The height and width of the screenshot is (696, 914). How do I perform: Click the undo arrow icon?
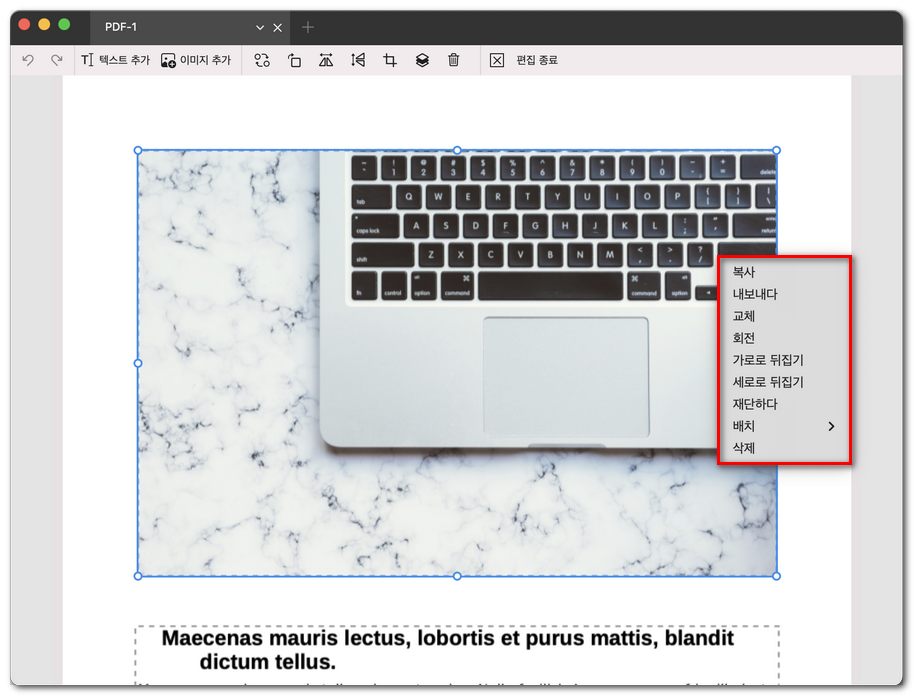click(28, 60)
